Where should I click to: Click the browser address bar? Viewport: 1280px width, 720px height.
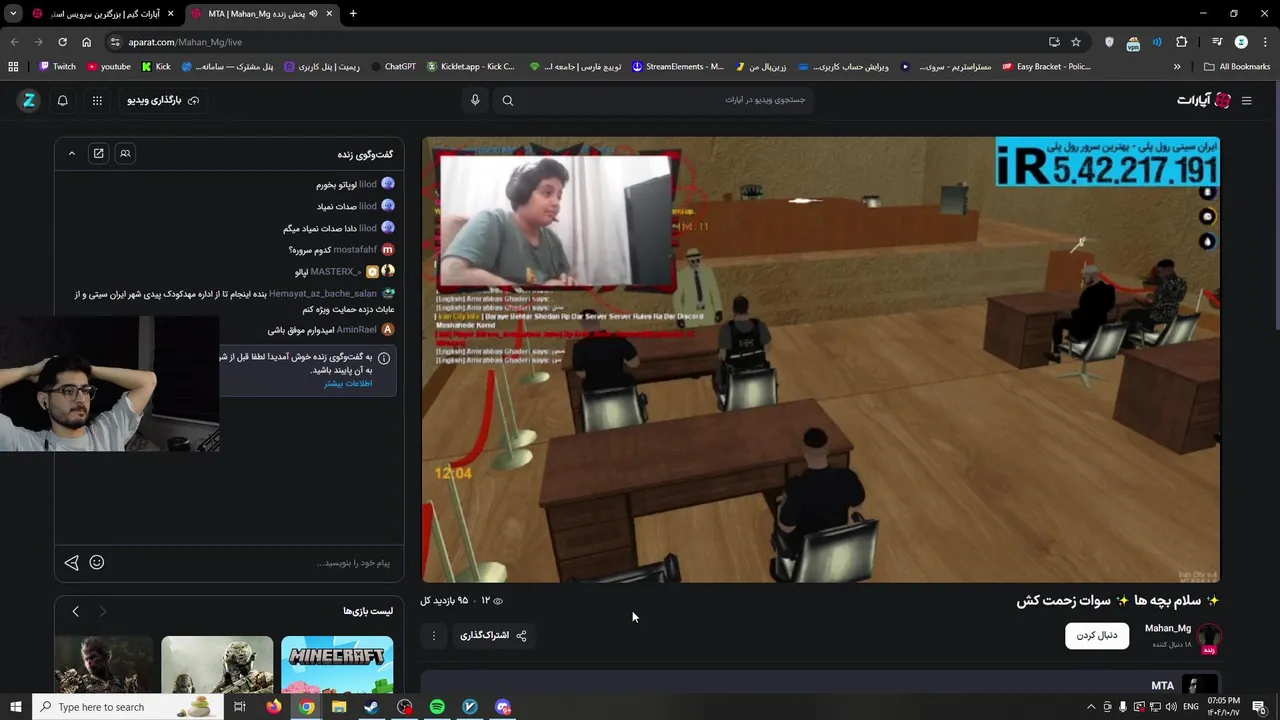pyautogui.click(x=580, y=42)
